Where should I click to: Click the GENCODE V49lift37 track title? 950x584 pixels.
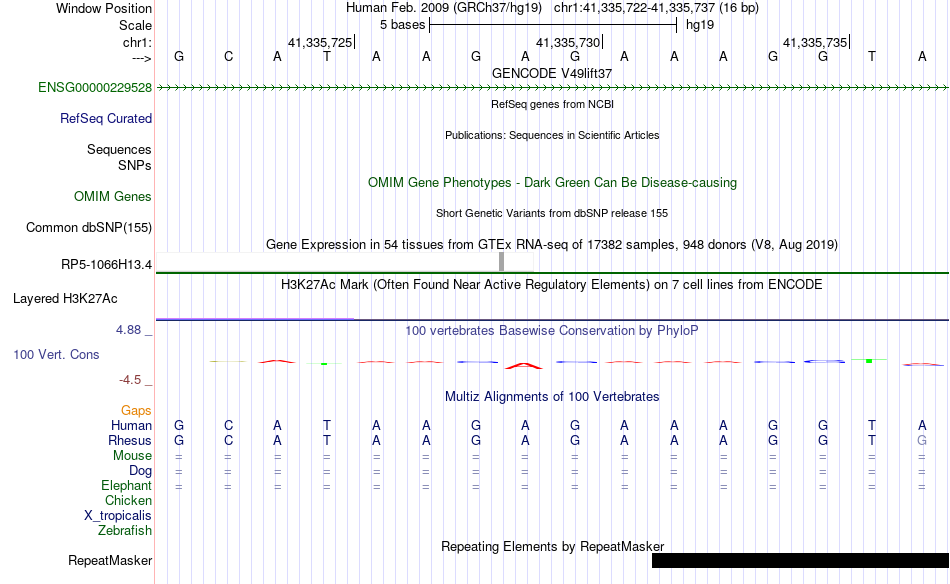coord(552,73)
